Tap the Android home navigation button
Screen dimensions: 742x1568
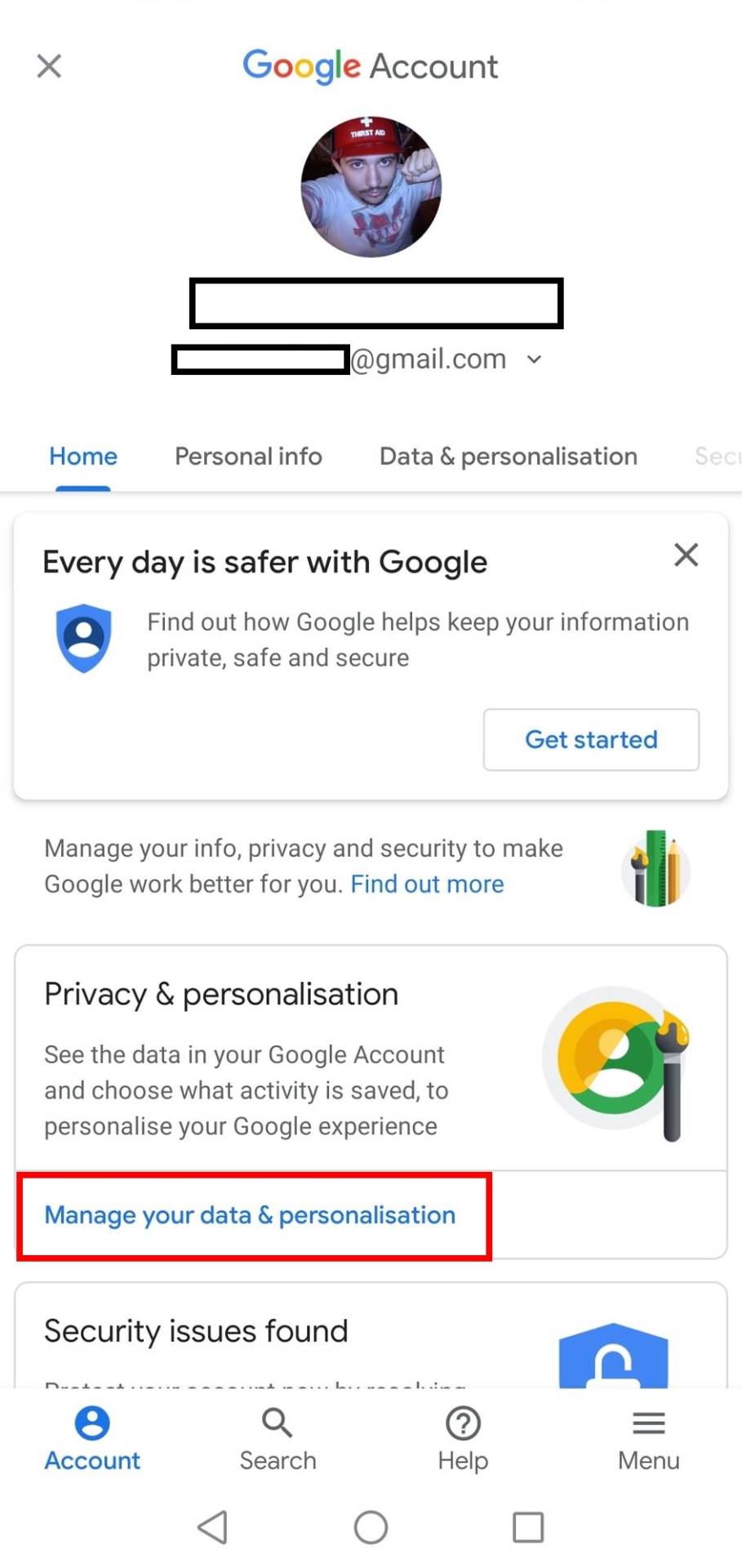pyautogui.click(x=371, y=1527)
